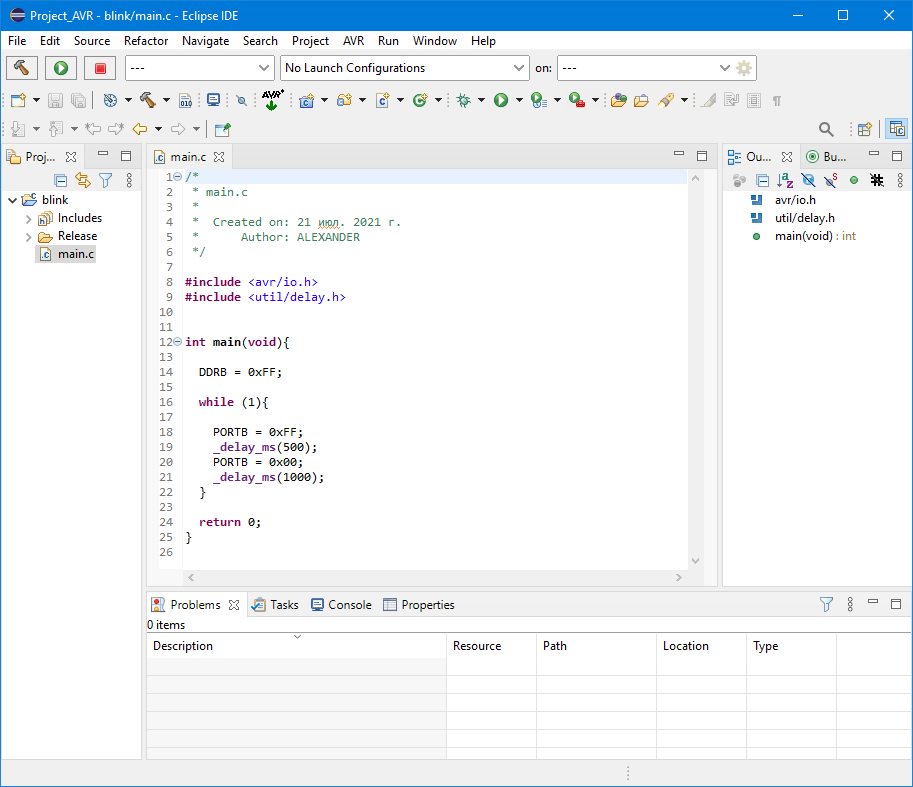Switch to the Tasks tab
The image size is (913, 787).
pyautogui.click(x=275, y=605)
